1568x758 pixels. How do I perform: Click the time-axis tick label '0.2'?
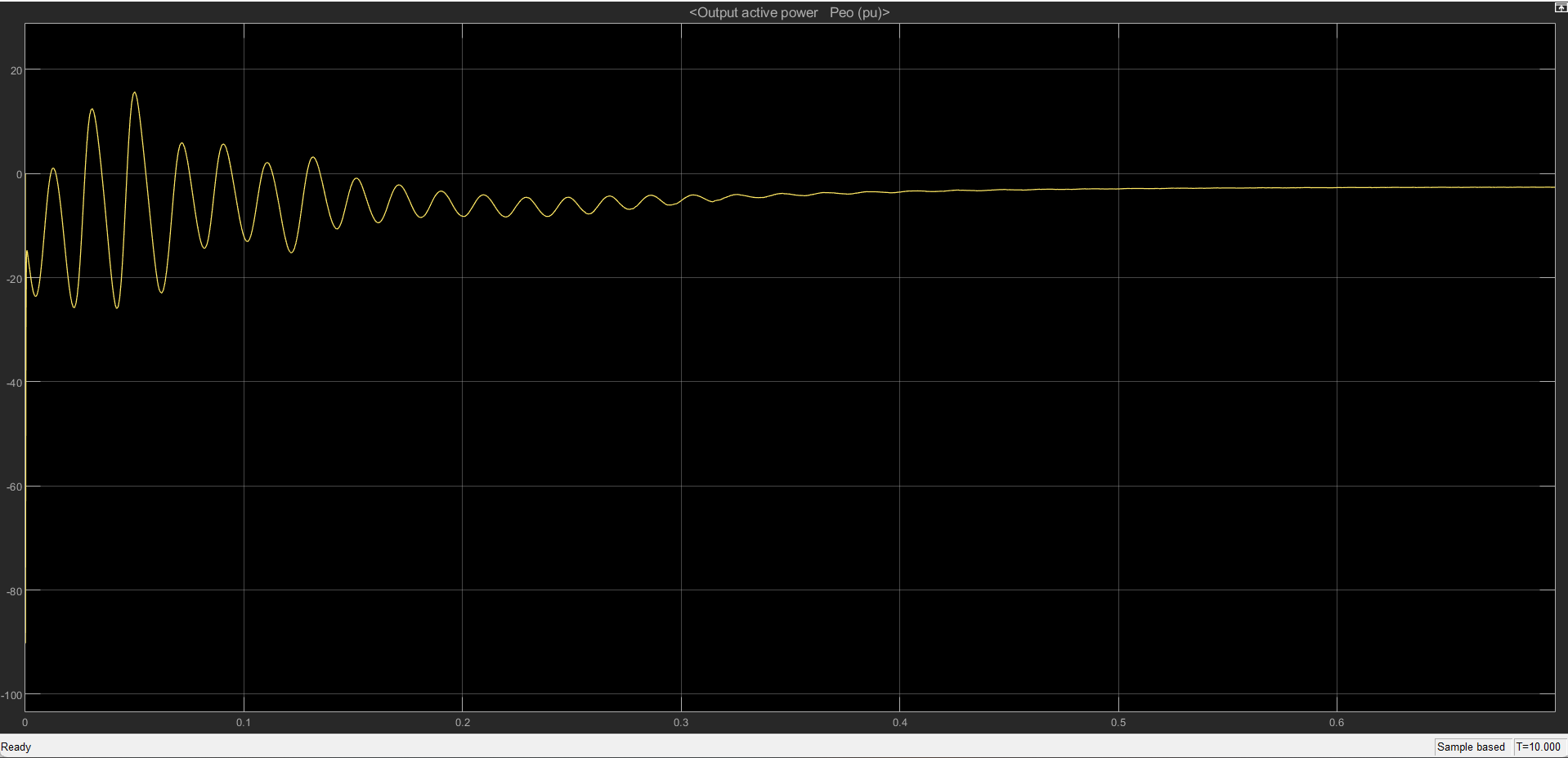[x=463, y=722]
